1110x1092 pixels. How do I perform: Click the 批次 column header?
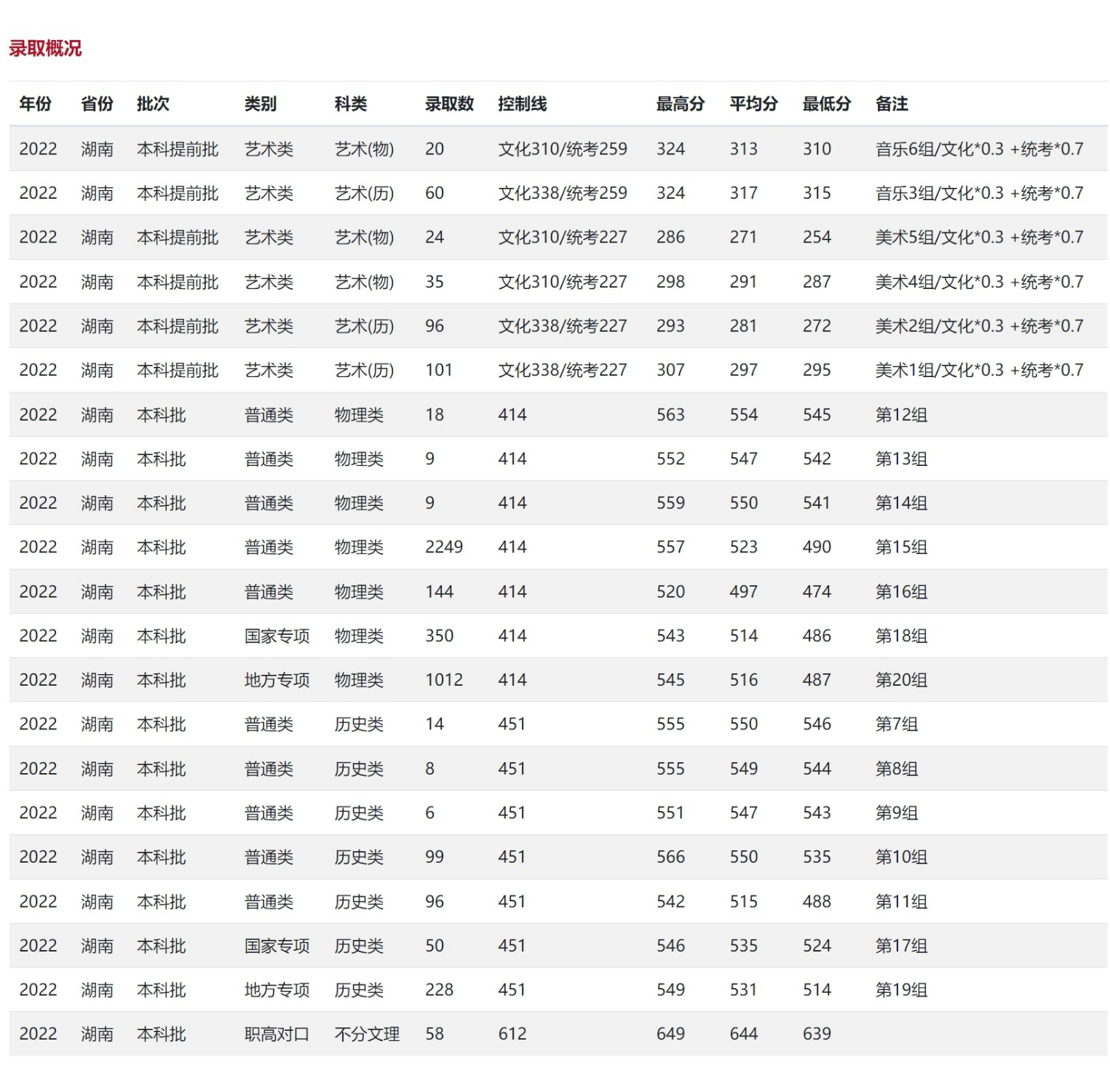click(x=154, y=104)
